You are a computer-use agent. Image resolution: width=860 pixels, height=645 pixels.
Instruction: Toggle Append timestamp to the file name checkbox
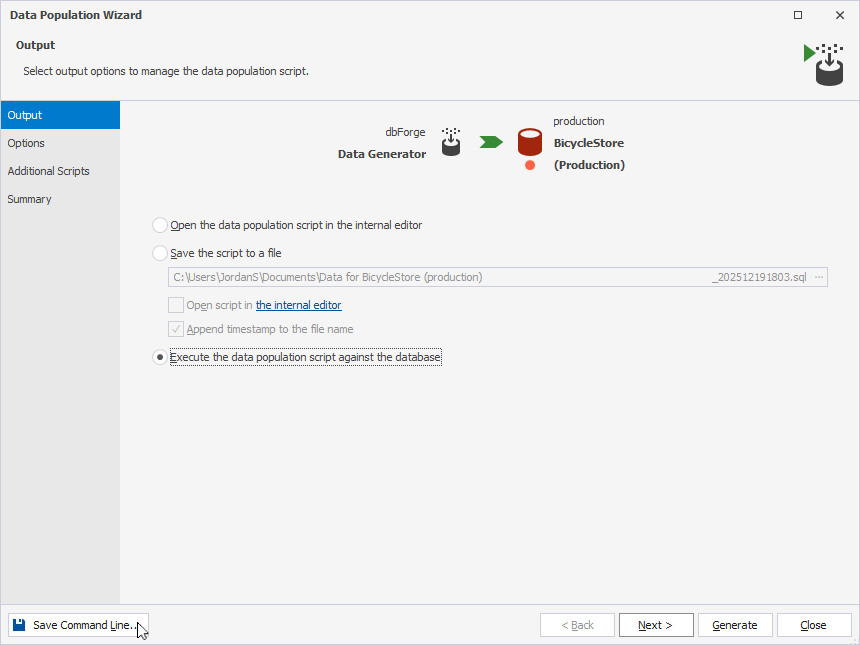point(176,329)
